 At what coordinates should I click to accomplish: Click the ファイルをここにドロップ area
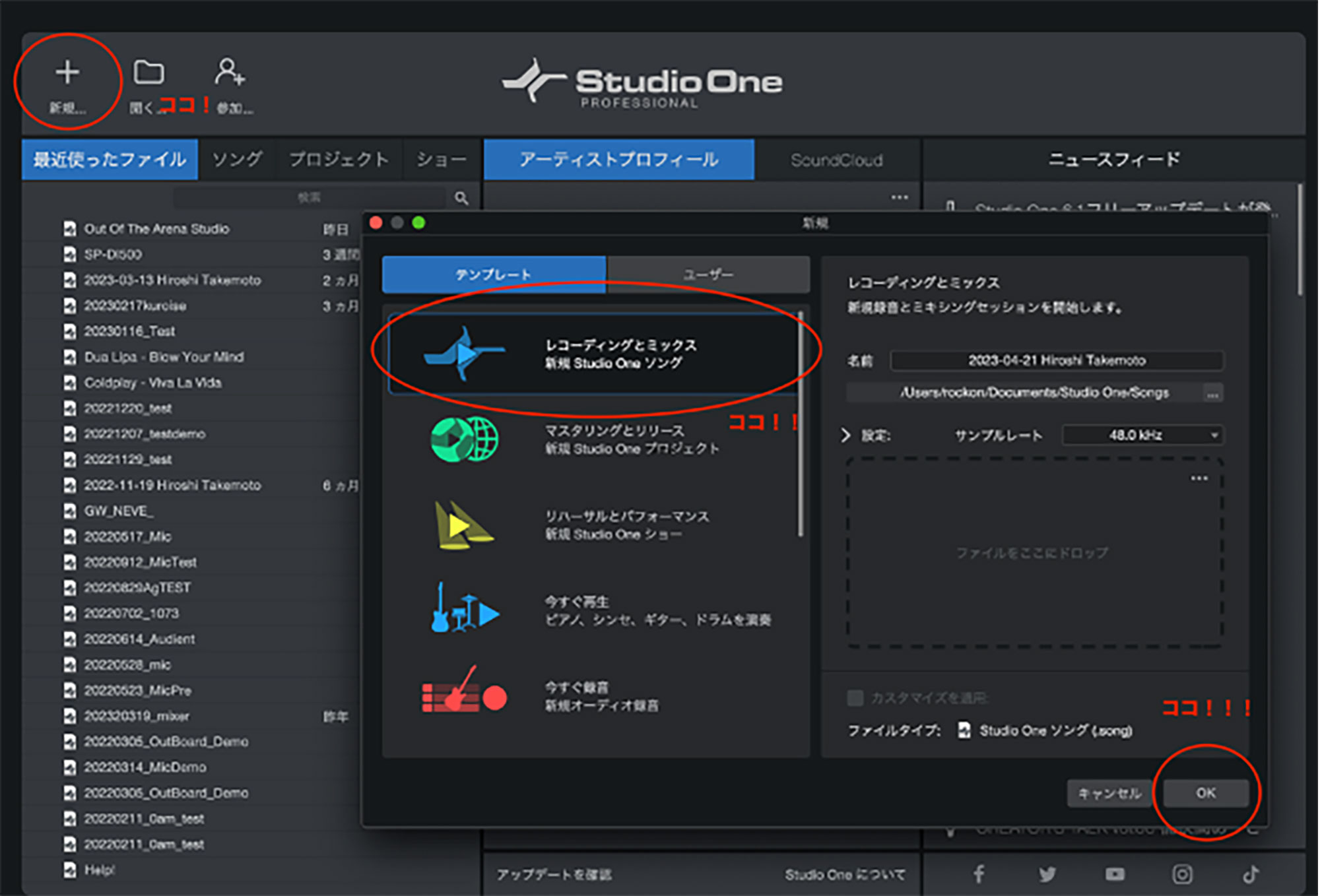(x=1034, y=553)
